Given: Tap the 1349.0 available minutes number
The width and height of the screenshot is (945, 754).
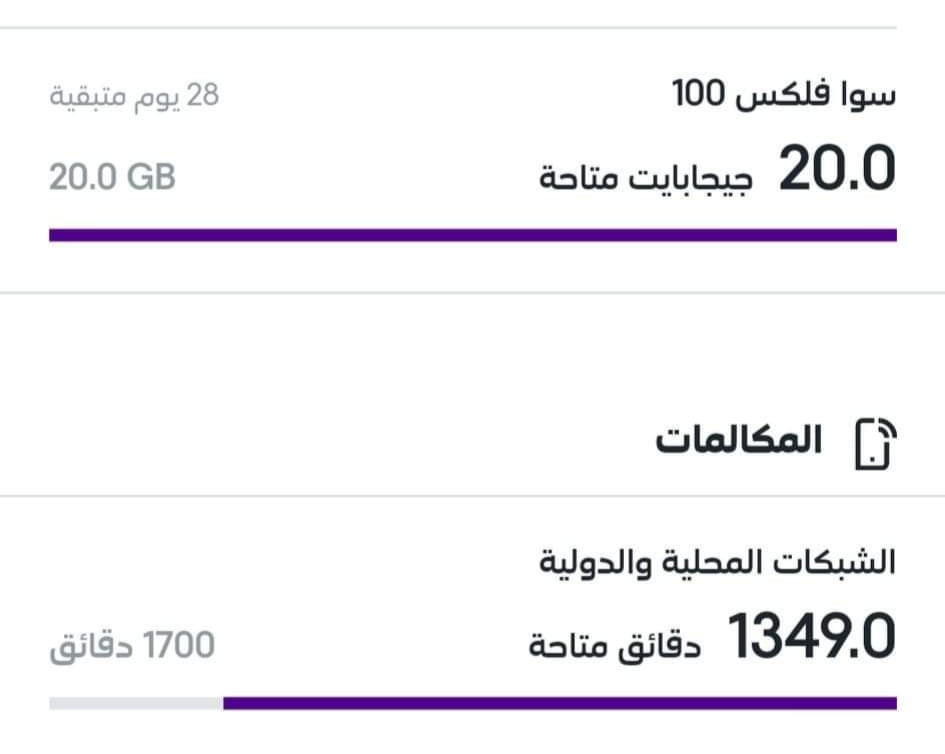Looking at the screenshot, I should pyautogui.click(x=812, y=636).
